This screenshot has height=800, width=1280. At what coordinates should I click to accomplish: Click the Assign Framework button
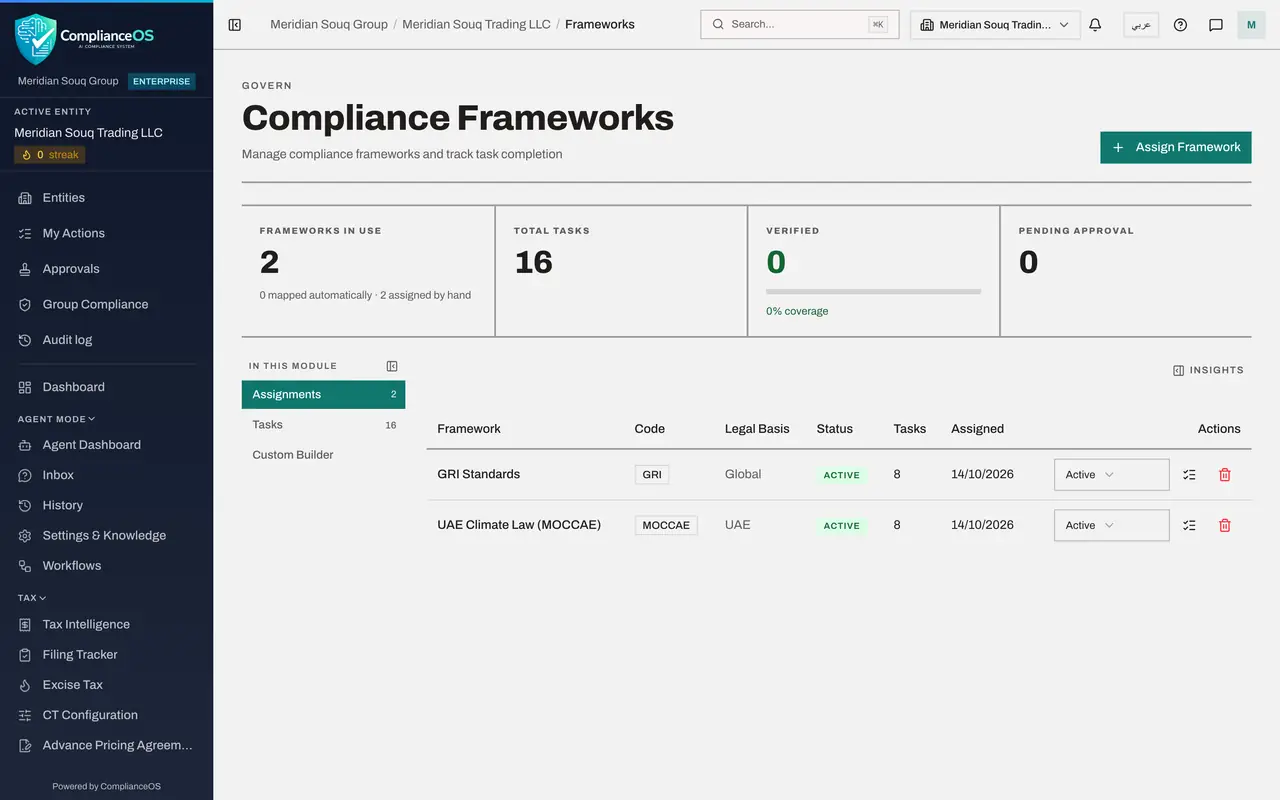(1176, 147)
